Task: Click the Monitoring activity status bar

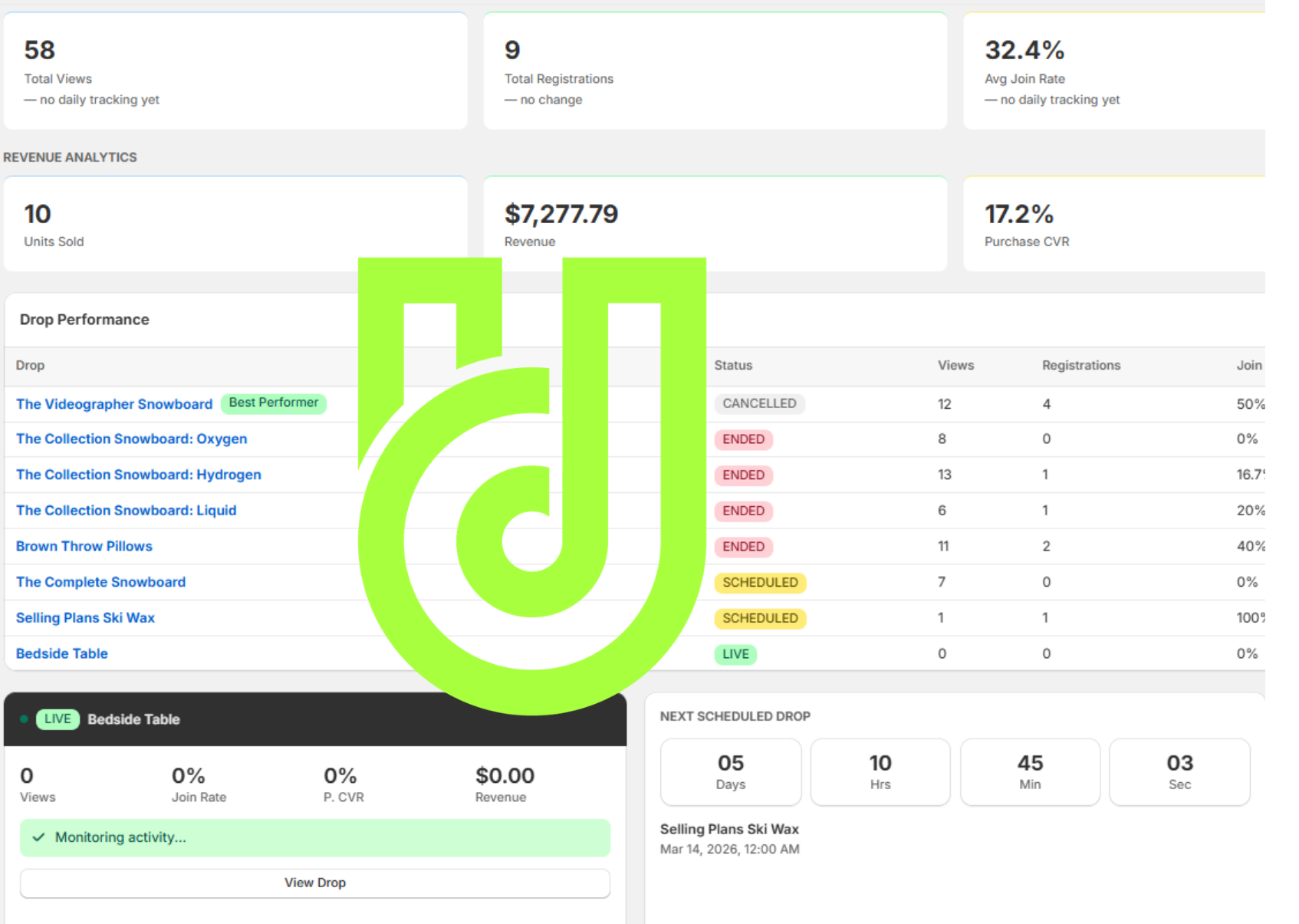Action: tap(315, 837)
